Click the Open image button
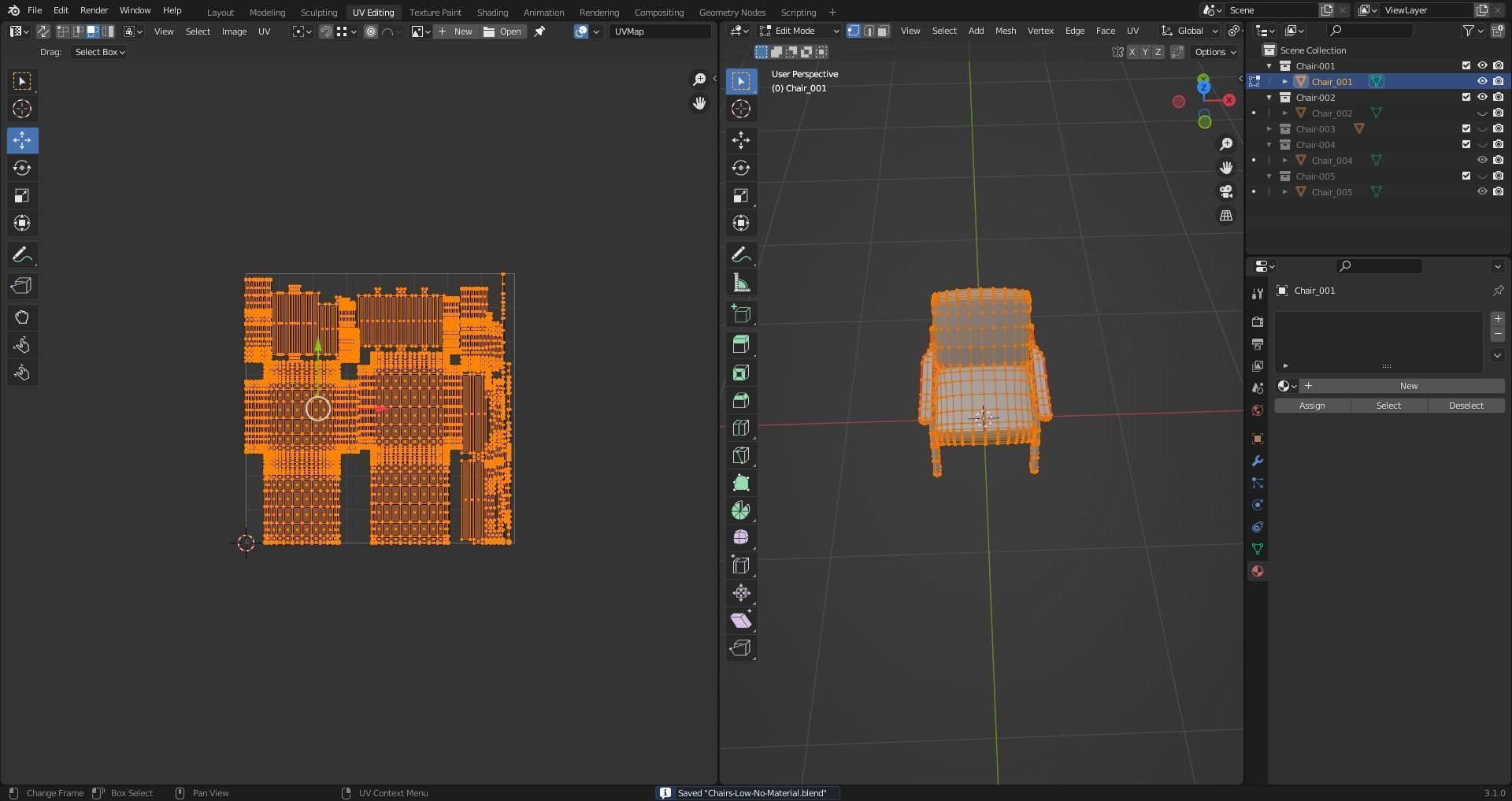Screen dimensions: 1512x801 [x=503, y=32]
